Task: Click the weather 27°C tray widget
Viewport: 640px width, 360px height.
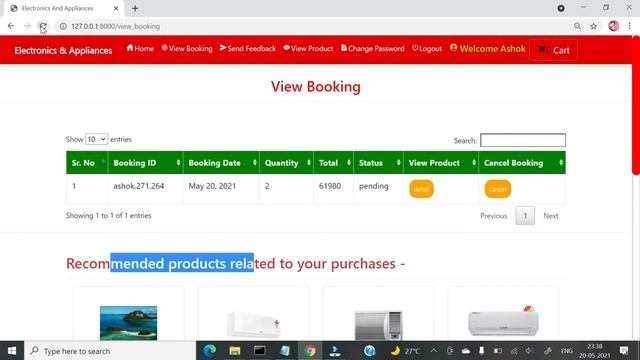Action: tap(405, 351)
